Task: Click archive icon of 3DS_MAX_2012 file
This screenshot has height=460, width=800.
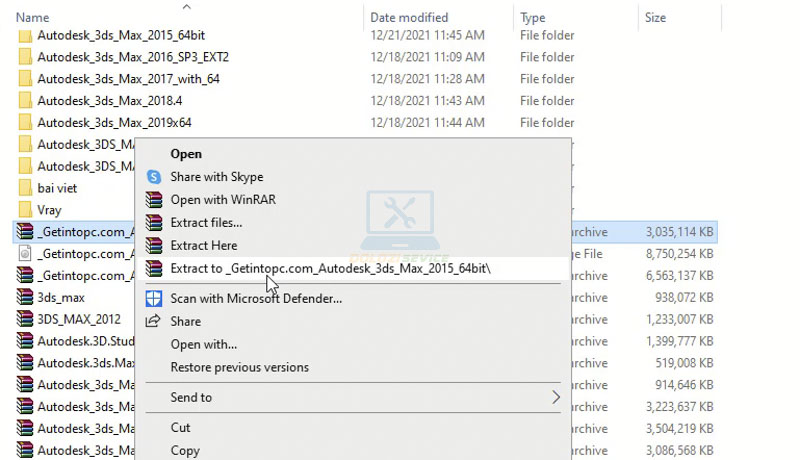Action: point(24,319)
